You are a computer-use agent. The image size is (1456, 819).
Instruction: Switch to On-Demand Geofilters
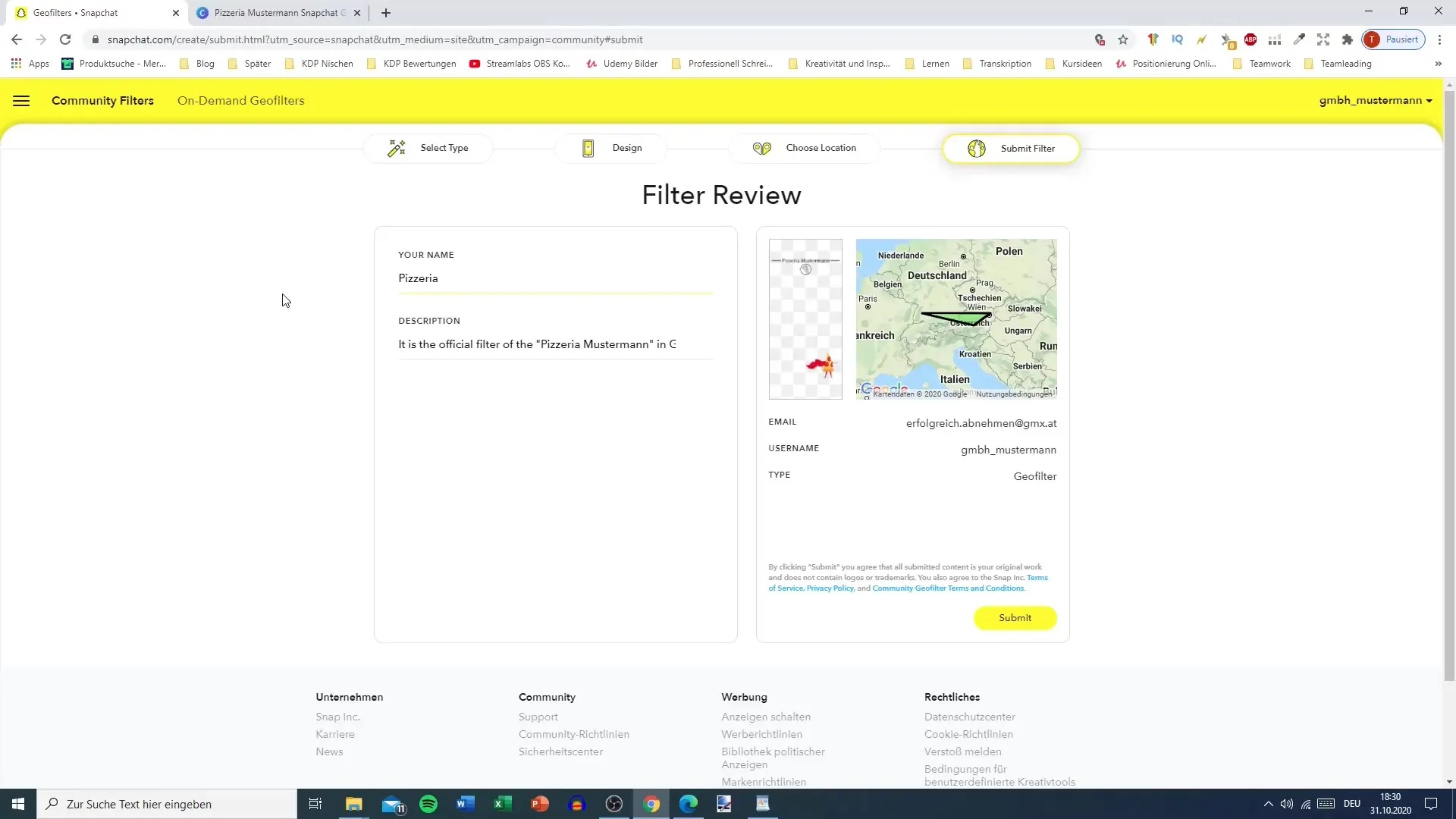(240, 101)
